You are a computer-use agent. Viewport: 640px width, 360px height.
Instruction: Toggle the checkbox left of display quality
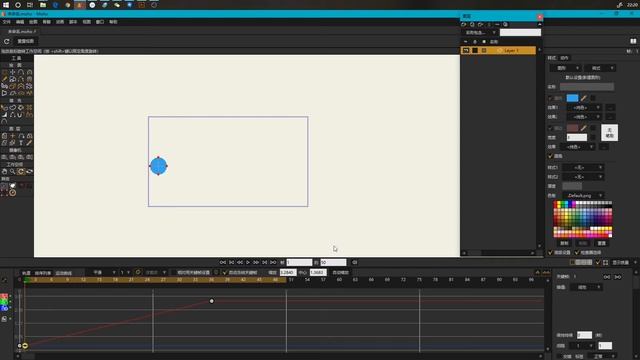click(x=598, y=262)
